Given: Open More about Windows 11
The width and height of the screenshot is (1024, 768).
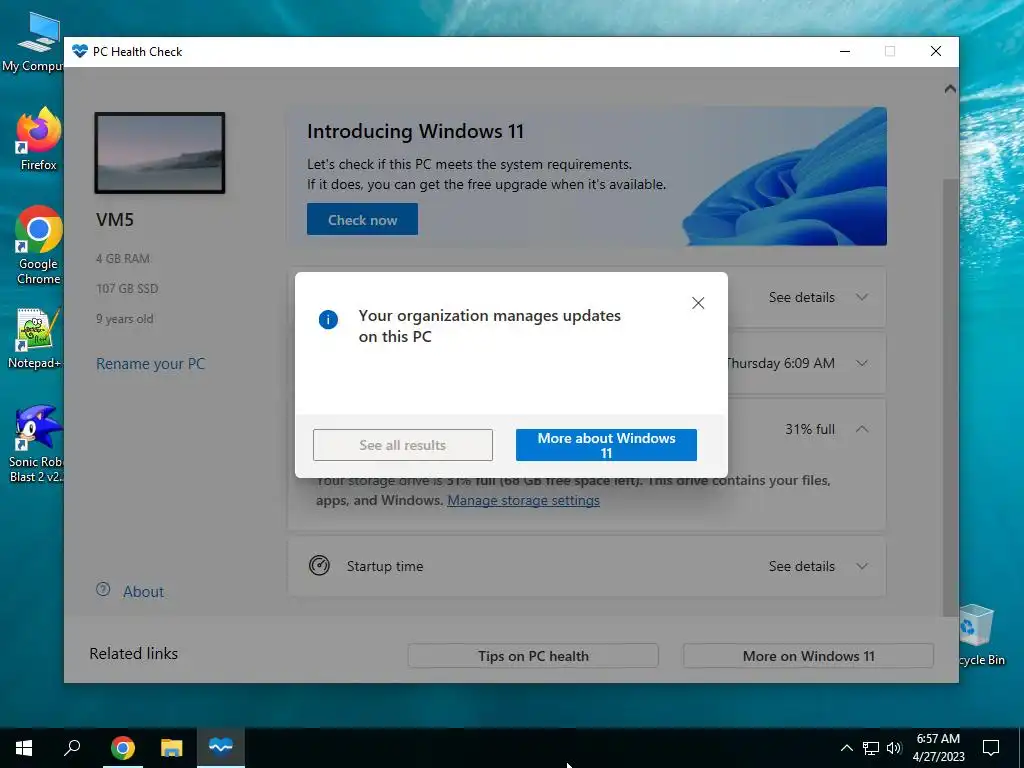Looking at the screenshot, I should [606, 445].
